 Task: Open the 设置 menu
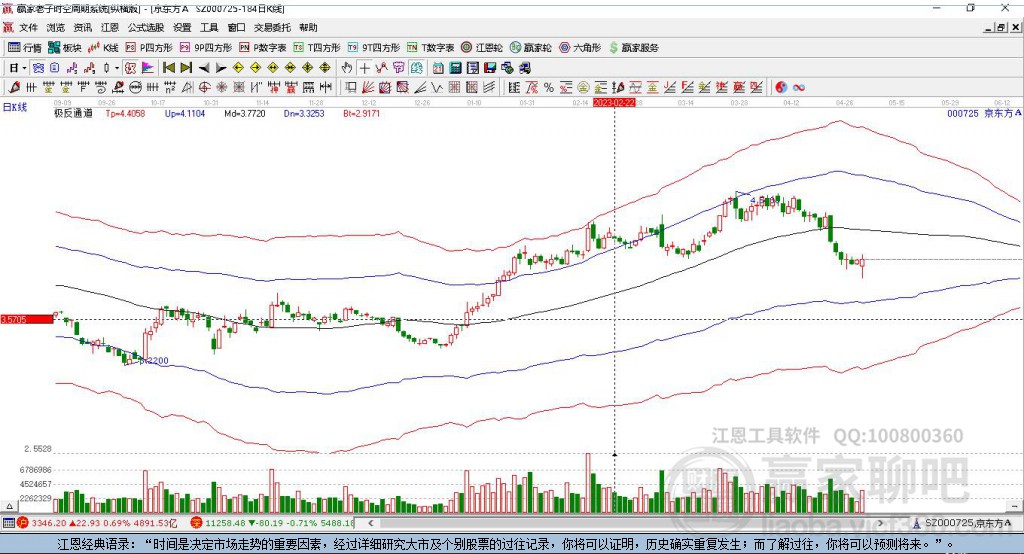[182, 27]
